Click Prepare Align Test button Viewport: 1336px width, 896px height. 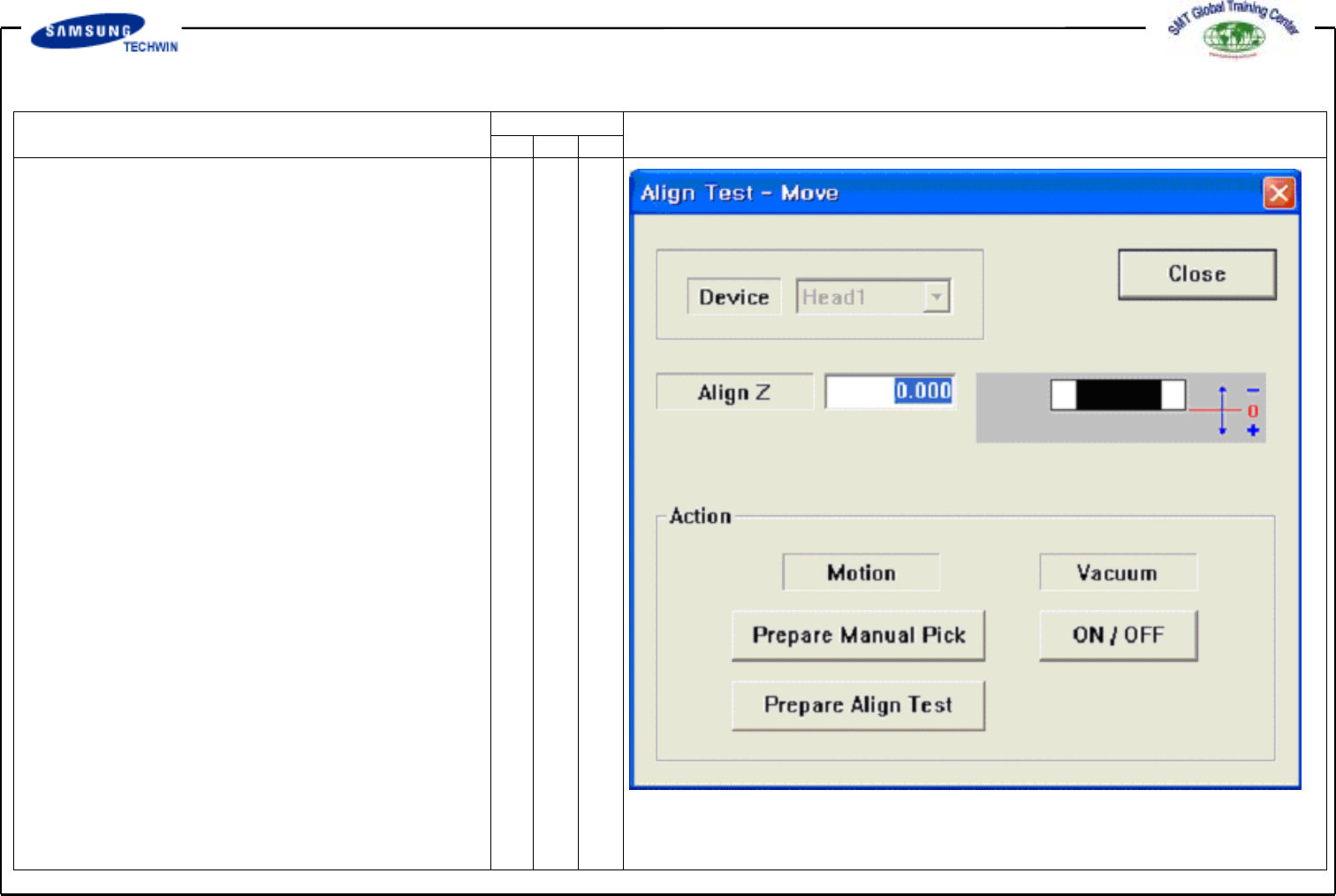coord(858,705)
